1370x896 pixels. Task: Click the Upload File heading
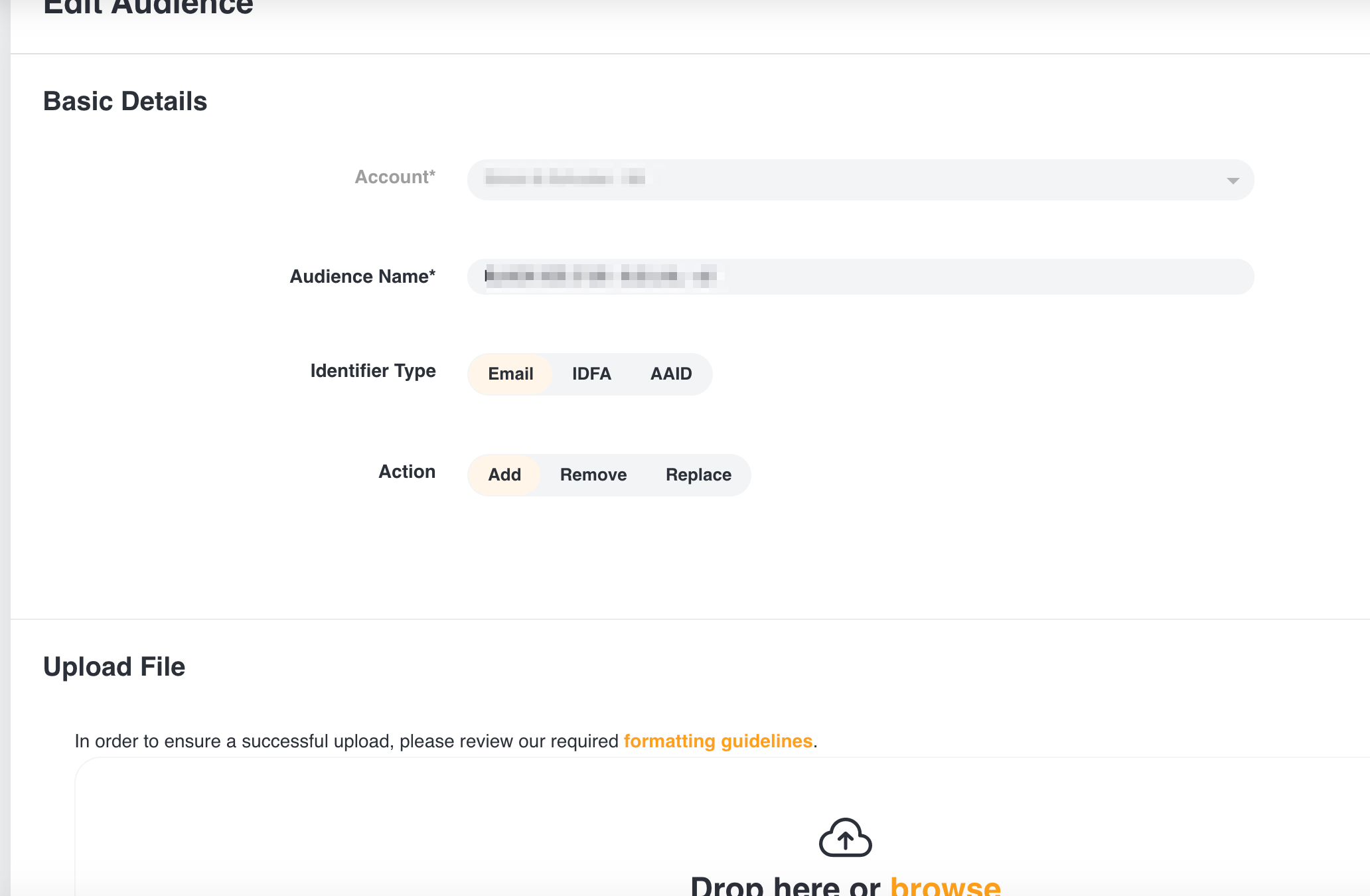coord(114,667)
